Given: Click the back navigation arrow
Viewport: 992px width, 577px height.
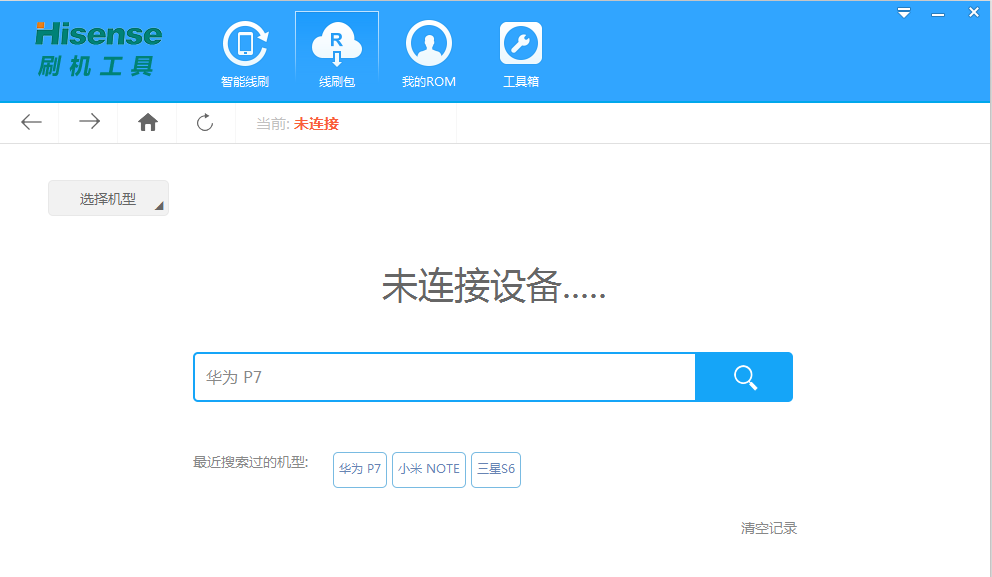Looking at the screenshot, I should click(30, 122).
